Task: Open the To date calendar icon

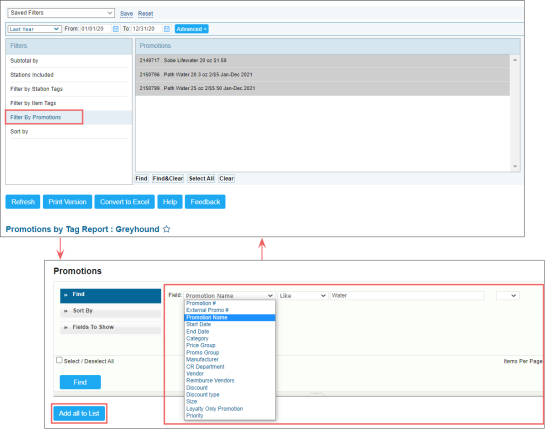Action: (167, 29)
